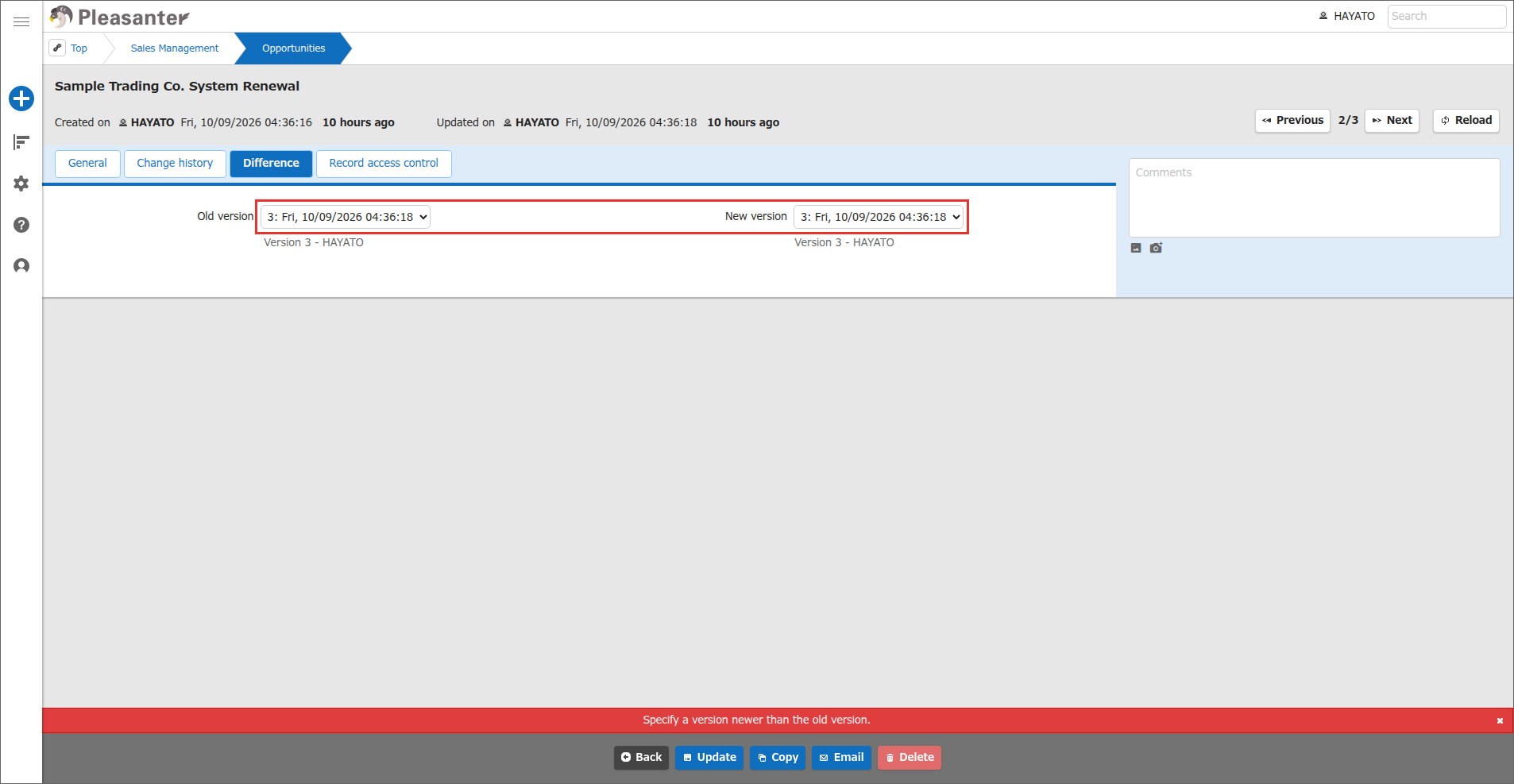The height and width of the screenshot is (784, 1514).
Task: Open the gear settings sidebar icon
Action: coord(21,183)
